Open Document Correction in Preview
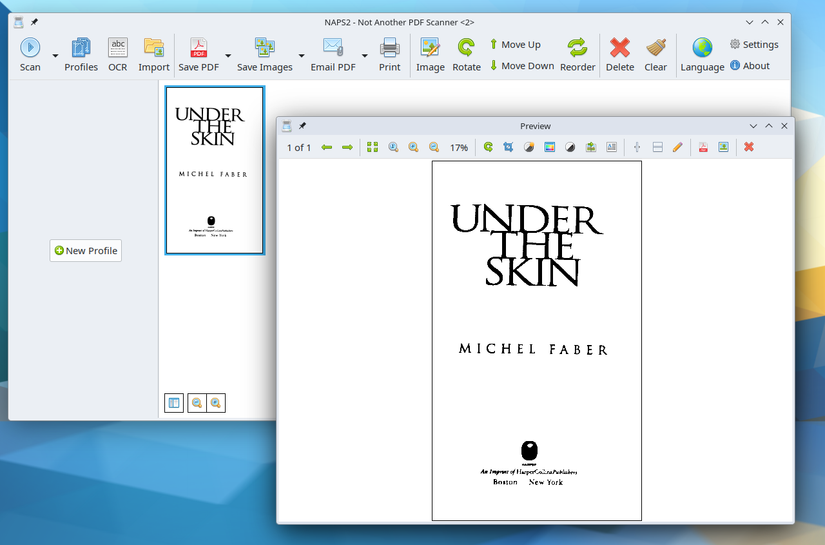 (611, 147)
